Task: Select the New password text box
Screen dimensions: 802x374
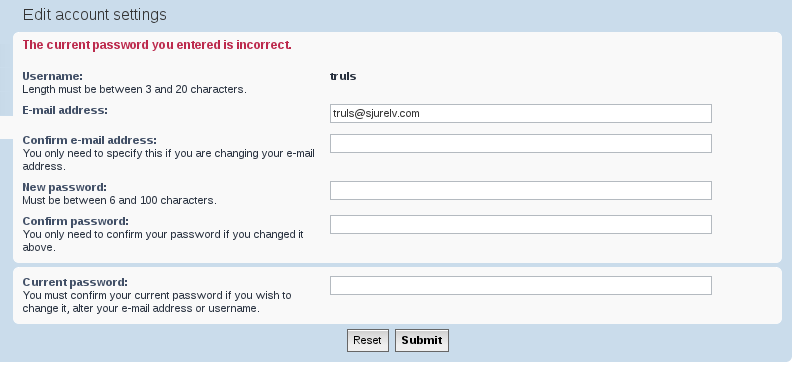Action: (521, 190)
